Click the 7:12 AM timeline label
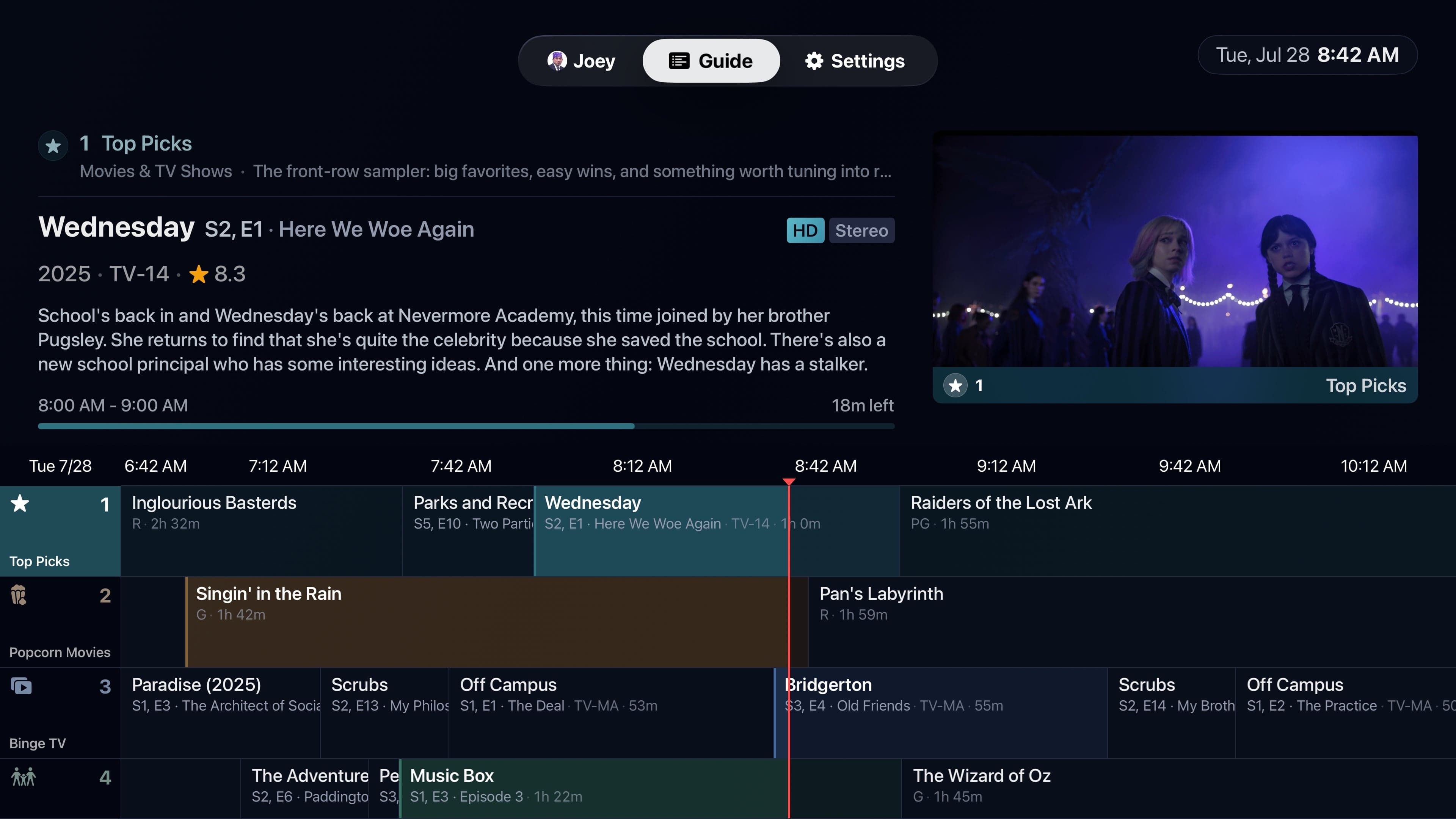This screenshot has height=819, width=1456. click(278, 466)
